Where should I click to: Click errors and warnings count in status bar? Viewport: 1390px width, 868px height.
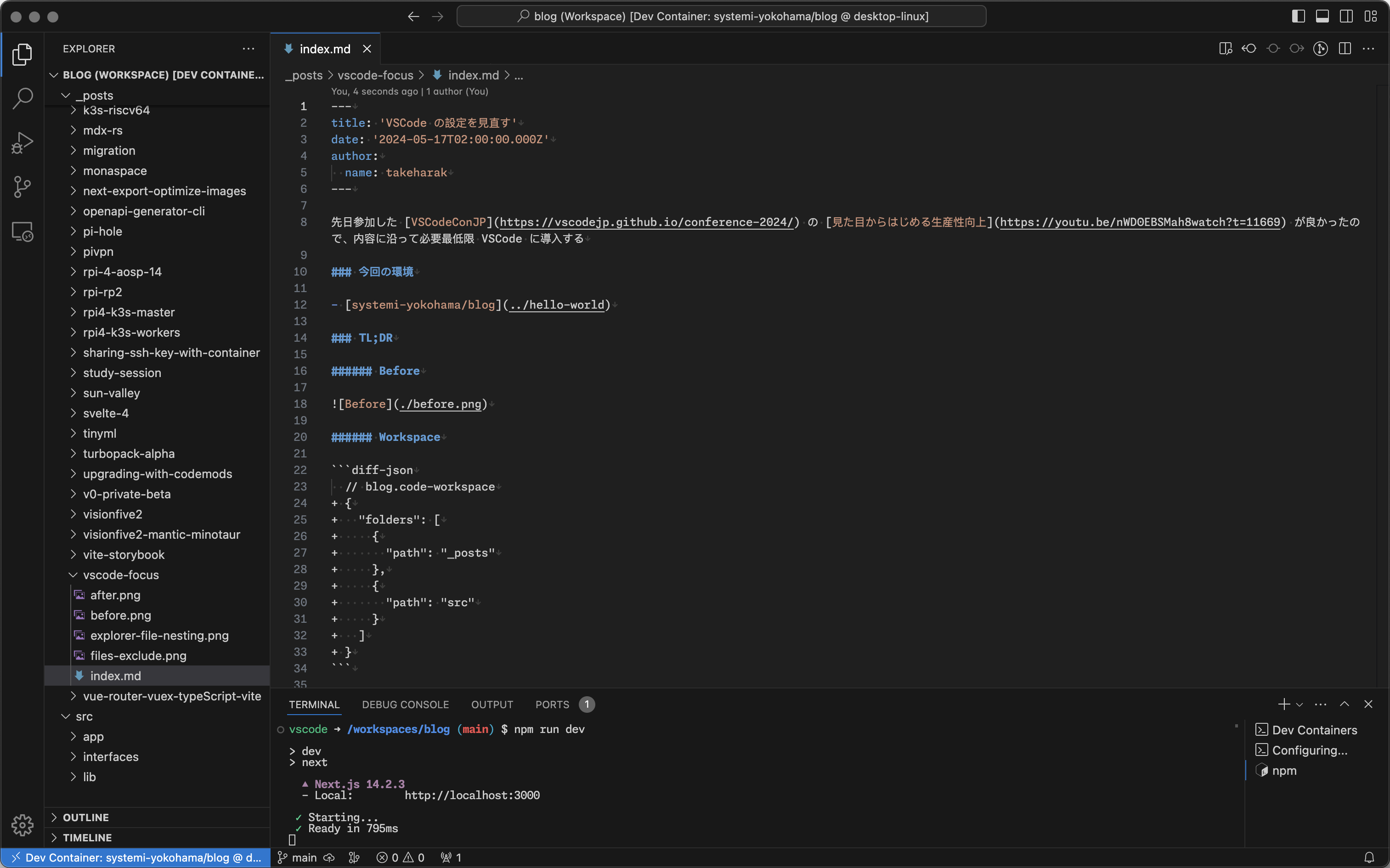400,858
